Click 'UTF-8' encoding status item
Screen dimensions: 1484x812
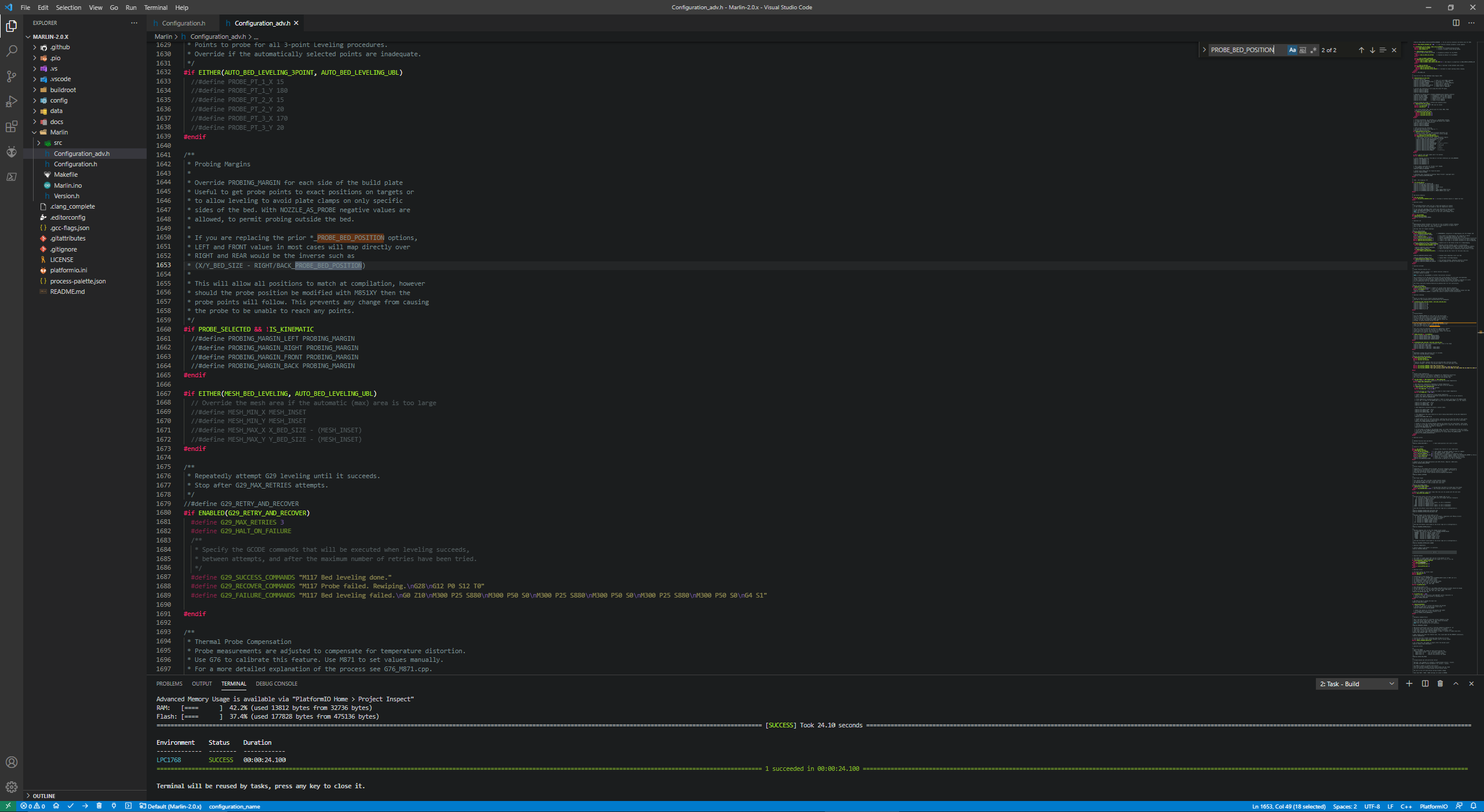(1372, 806)
